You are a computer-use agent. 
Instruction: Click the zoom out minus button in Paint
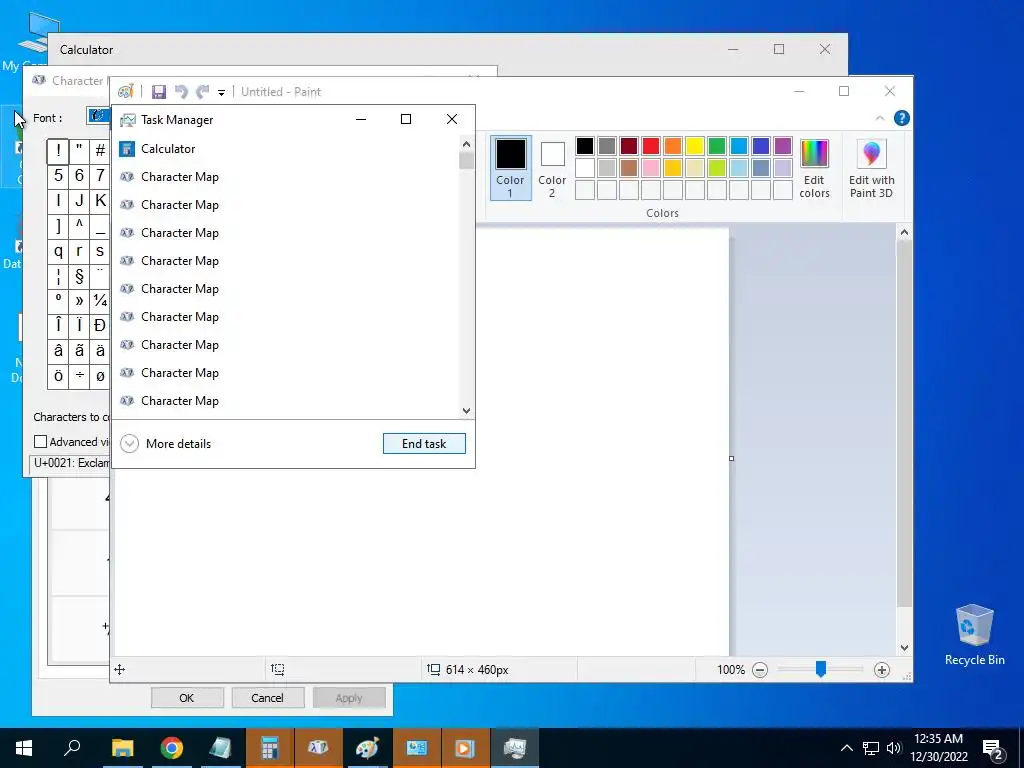760,669
